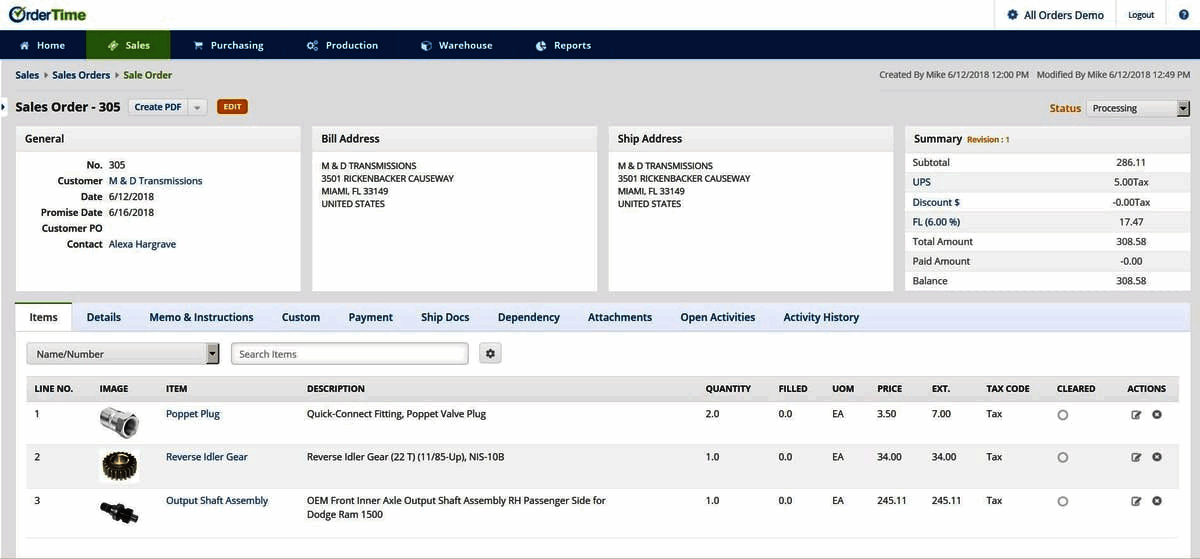Delete the Reverse Idler Gear line item

(1157, 457)
